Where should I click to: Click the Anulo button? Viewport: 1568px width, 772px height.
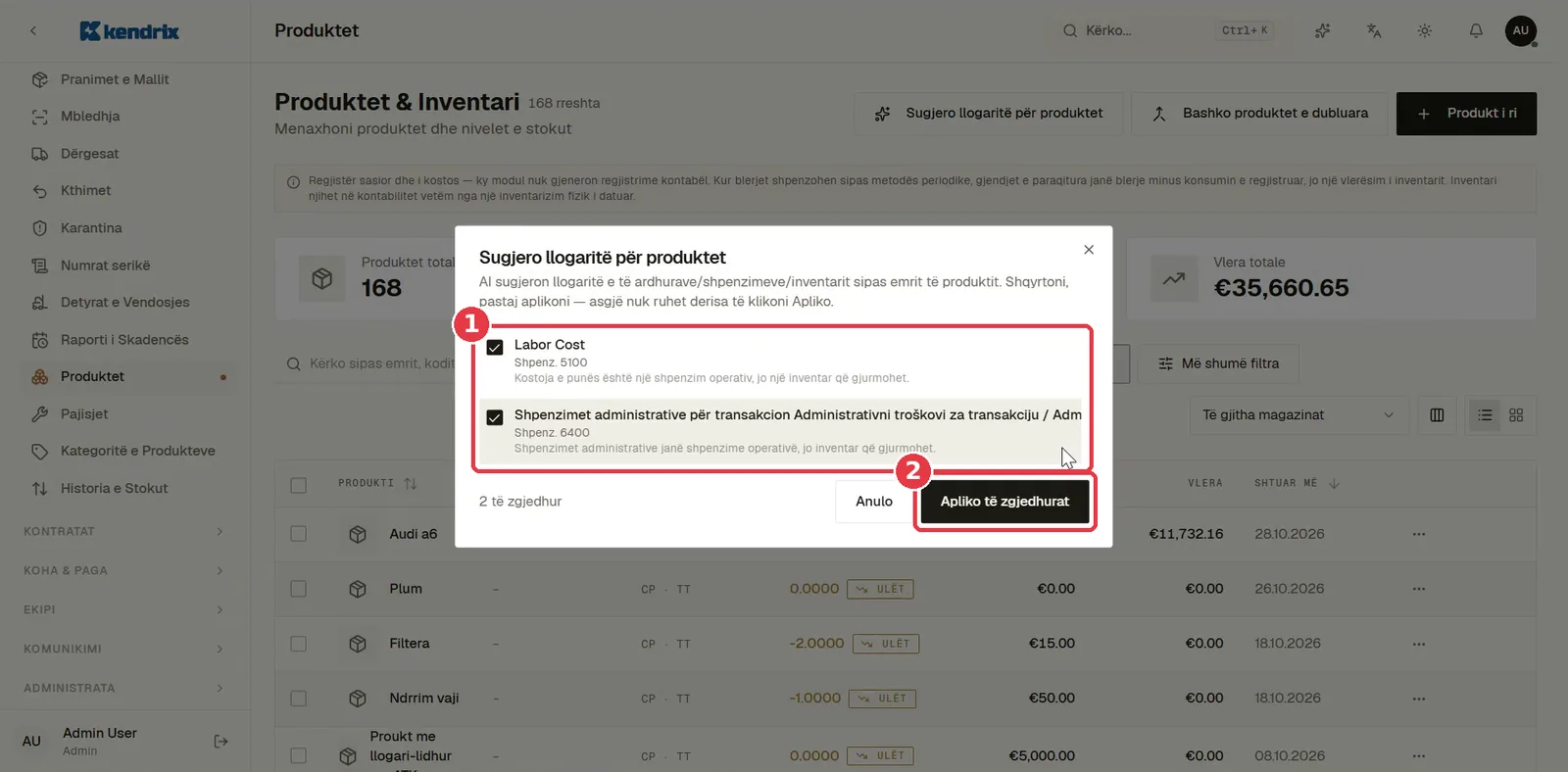coord(874,502)
